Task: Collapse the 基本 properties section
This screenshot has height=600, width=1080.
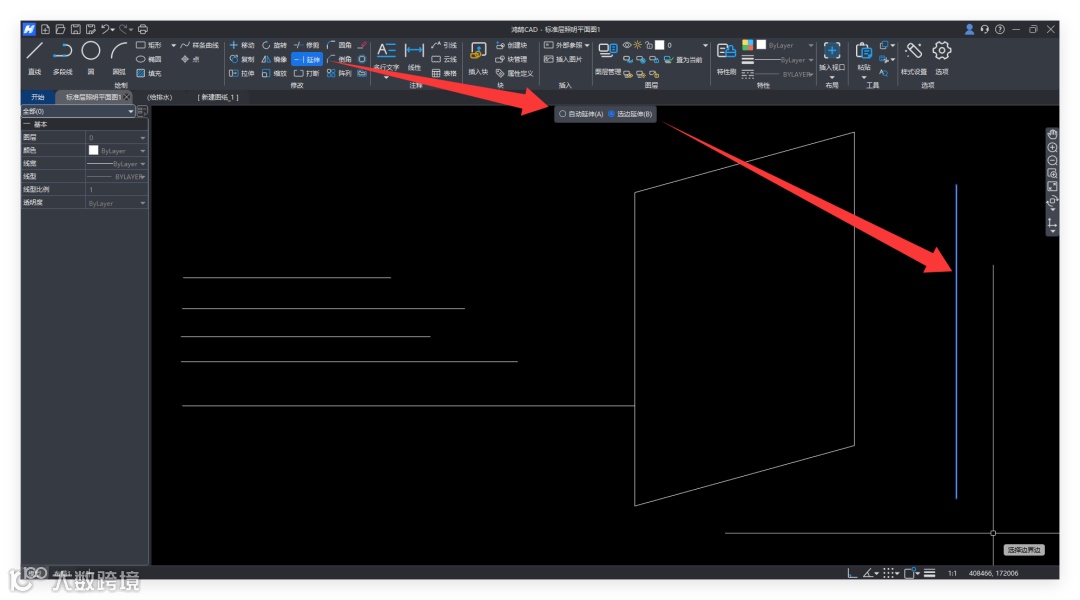Action: [x=27, y=124]
